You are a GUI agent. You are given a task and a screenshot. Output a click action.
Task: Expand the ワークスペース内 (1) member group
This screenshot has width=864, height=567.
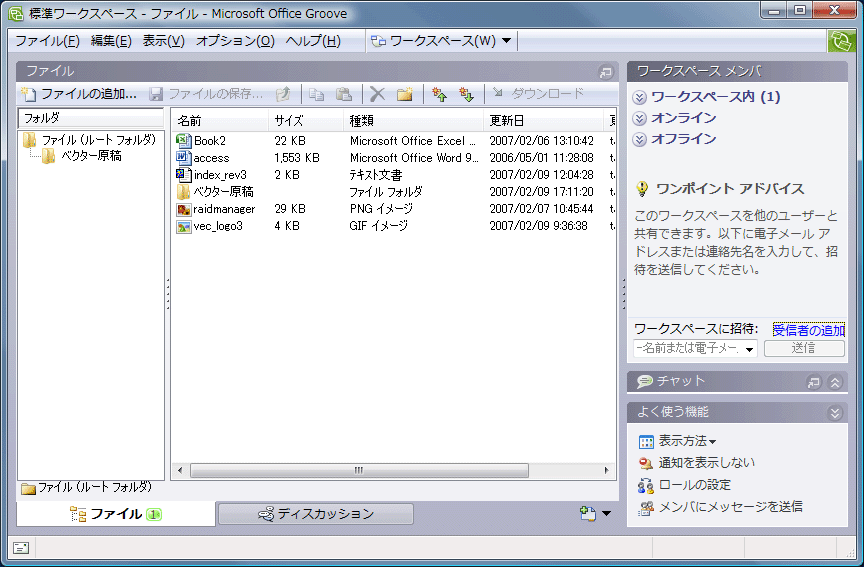(x=640, y=97)
